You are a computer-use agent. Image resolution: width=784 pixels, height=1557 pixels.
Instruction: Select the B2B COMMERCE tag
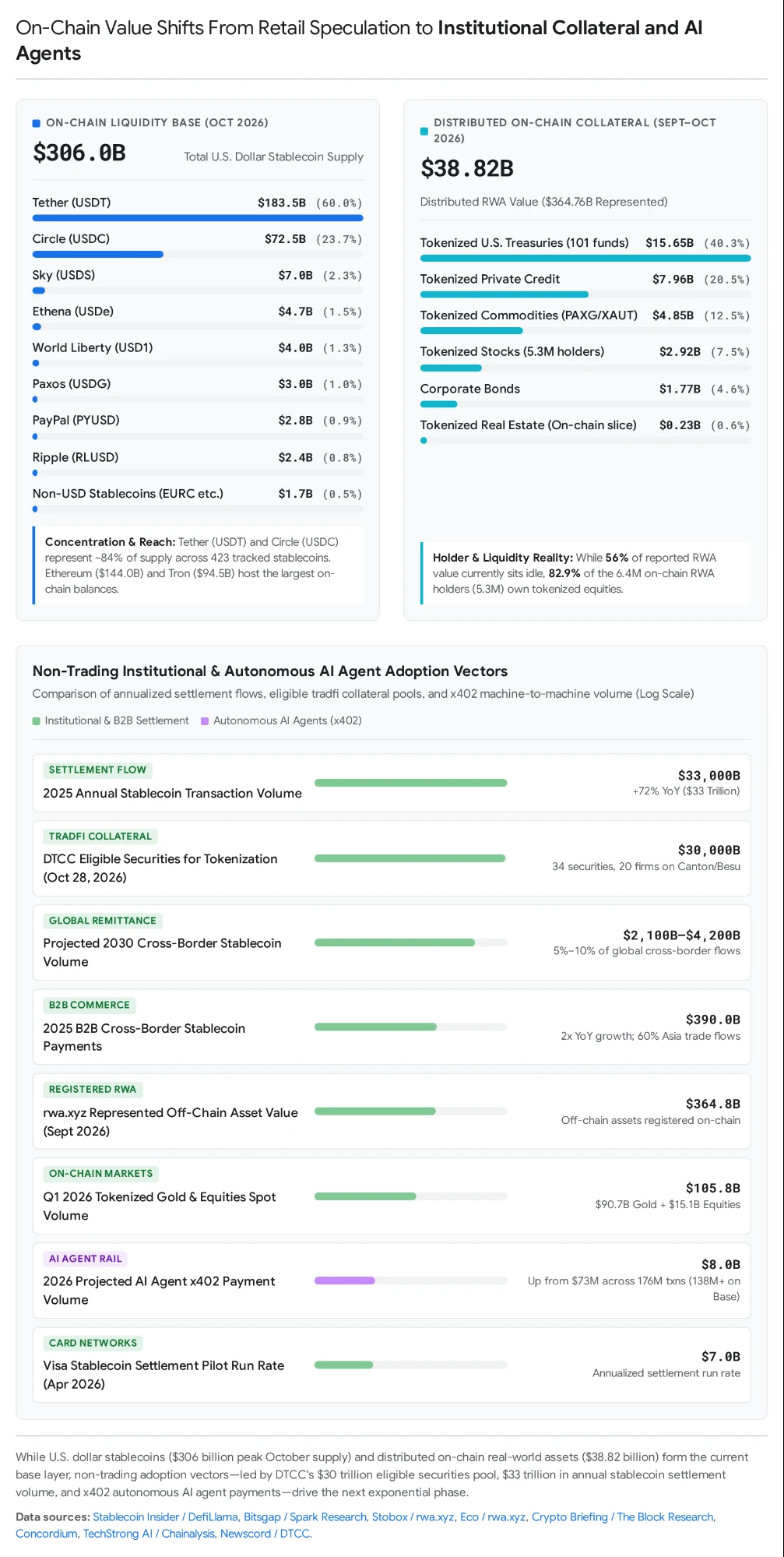(90, 1005)
